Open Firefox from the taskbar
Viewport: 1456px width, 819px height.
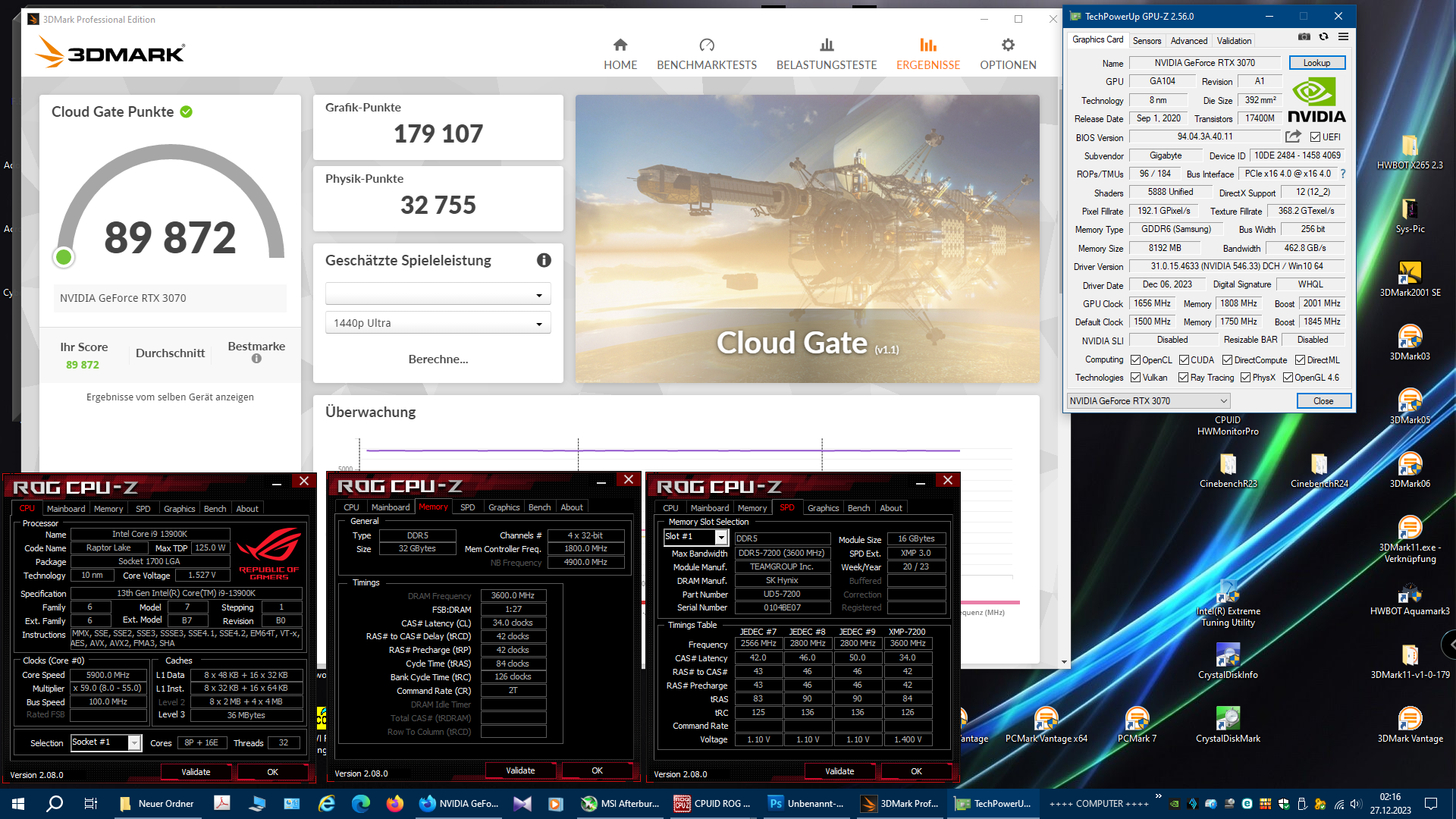[395, 804]
